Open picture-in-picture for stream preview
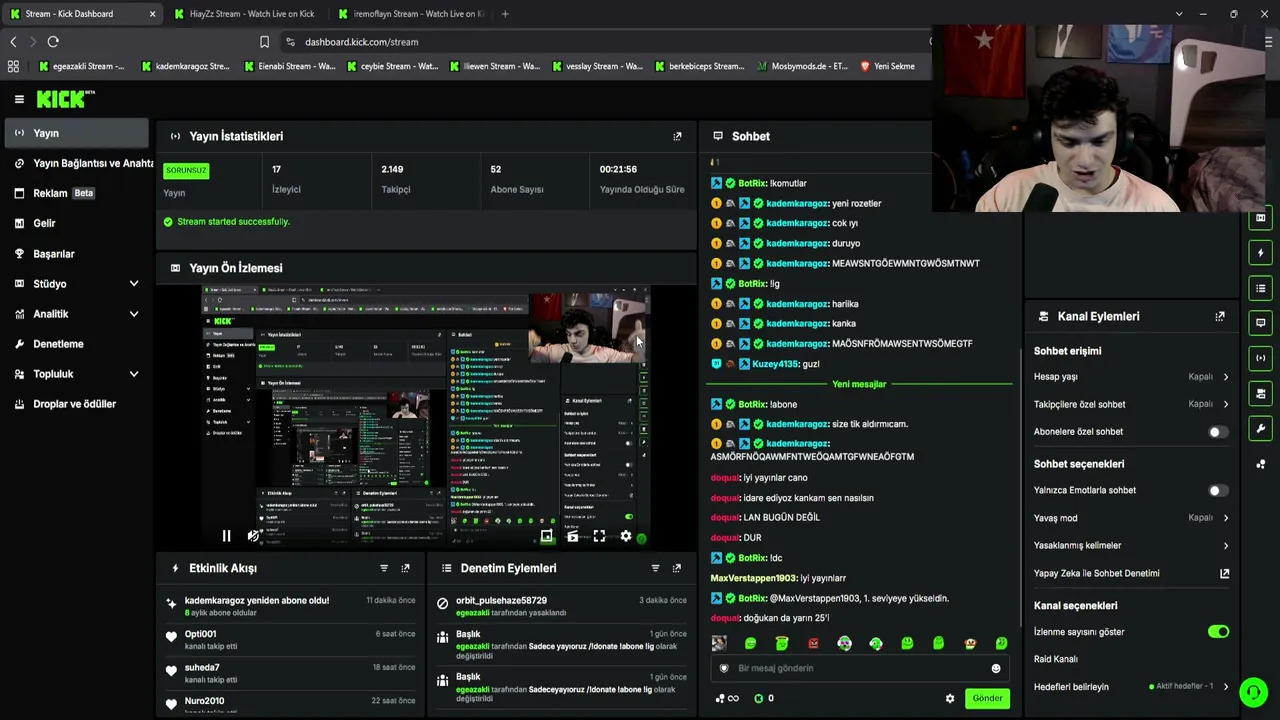The height and width of the screenshot is (720, 1280). [546, 536]
